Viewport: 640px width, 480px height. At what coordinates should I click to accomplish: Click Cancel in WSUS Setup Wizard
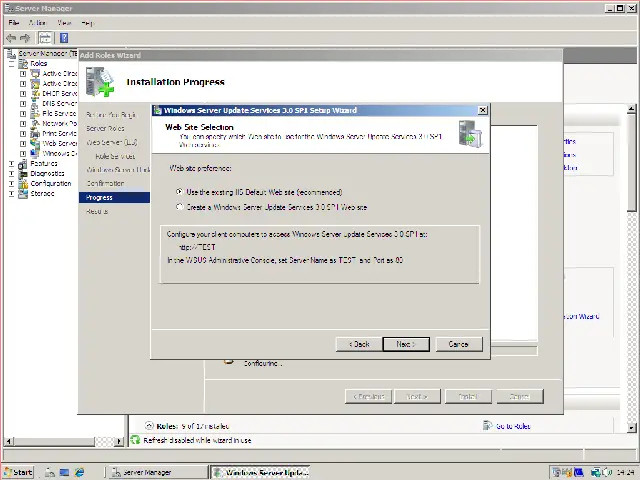pos(459,344)
